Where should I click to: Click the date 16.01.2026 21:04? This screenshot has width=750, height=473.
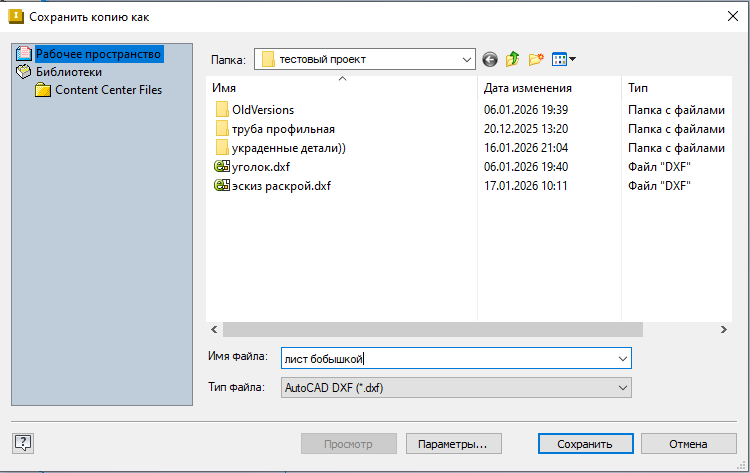coord(526,148)
